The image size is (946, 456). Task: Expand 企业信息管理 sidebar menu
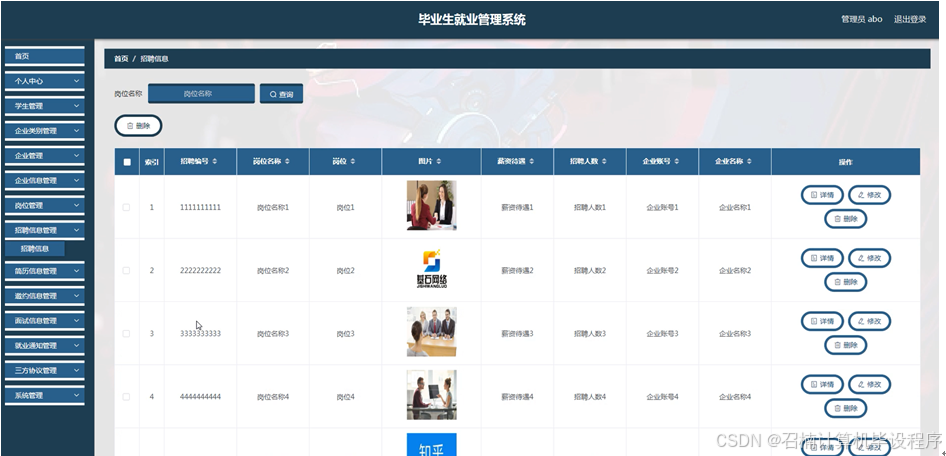45,180
